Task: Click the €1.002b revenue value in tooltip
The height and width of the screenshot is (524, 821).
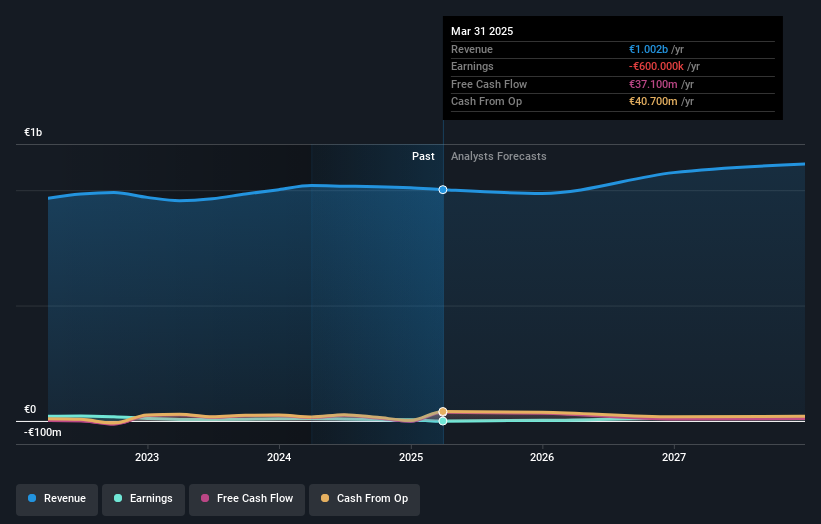Action: [648, 49]
